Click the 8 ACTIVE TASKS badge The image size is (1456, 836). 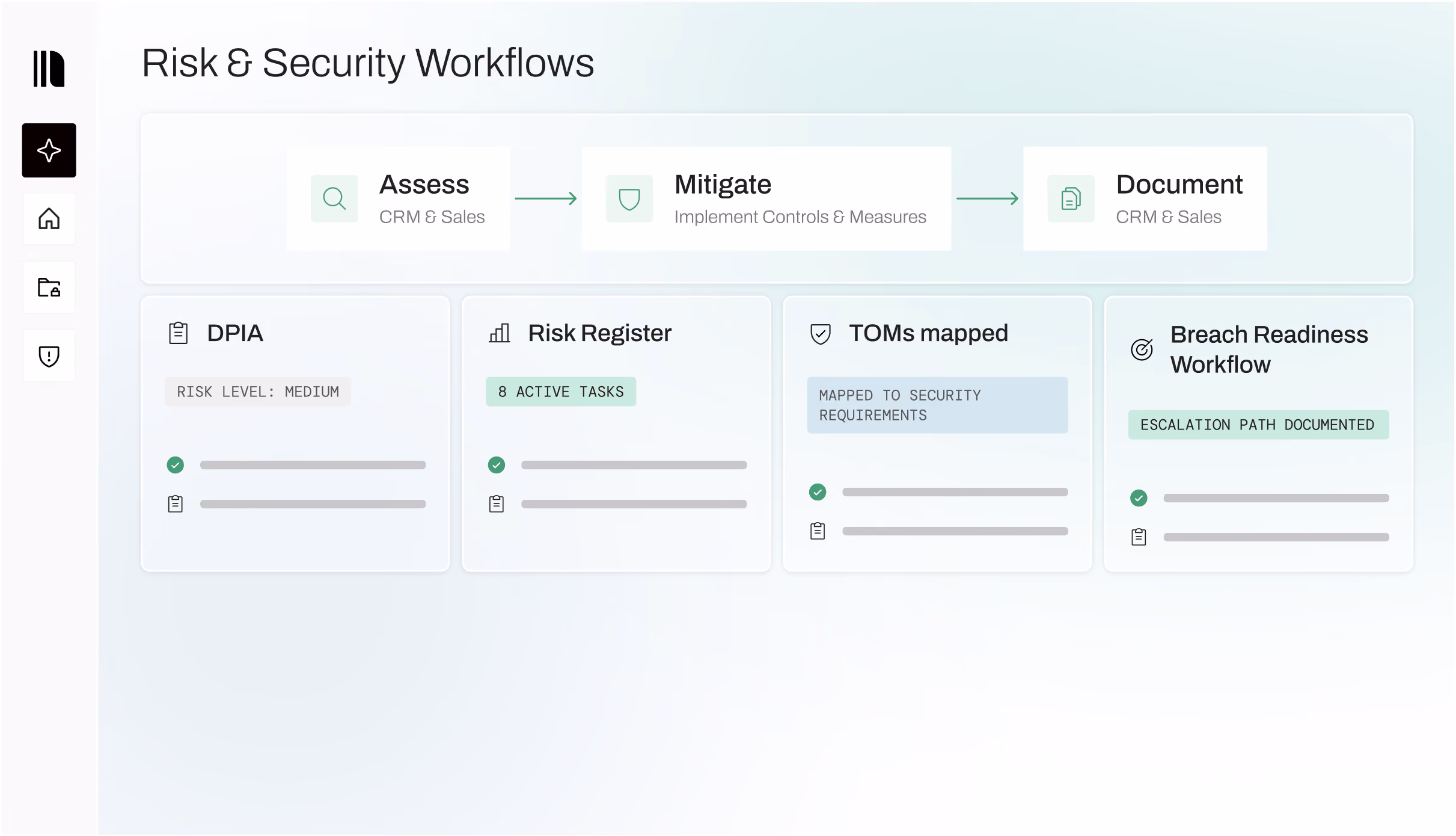[561, 392]
